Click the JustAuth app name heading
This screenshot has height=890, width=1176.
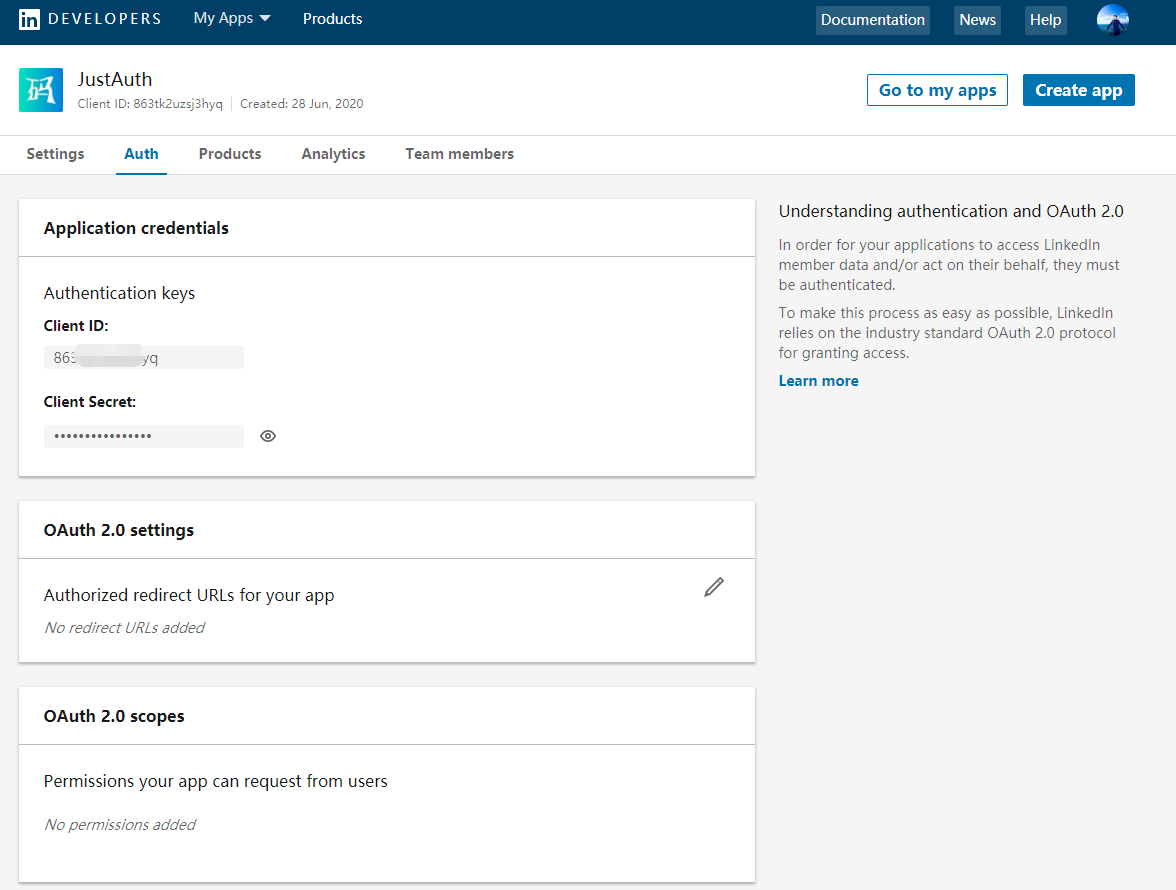pos(115,79)
